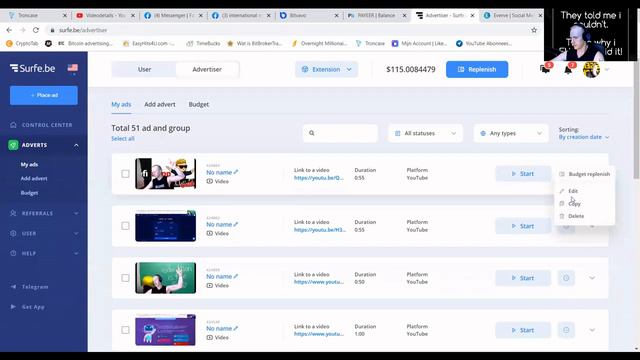The height and width of the screenshot is (360, 640).
Task: Open first ad's youtu.be video link
Action: [319, 178]
